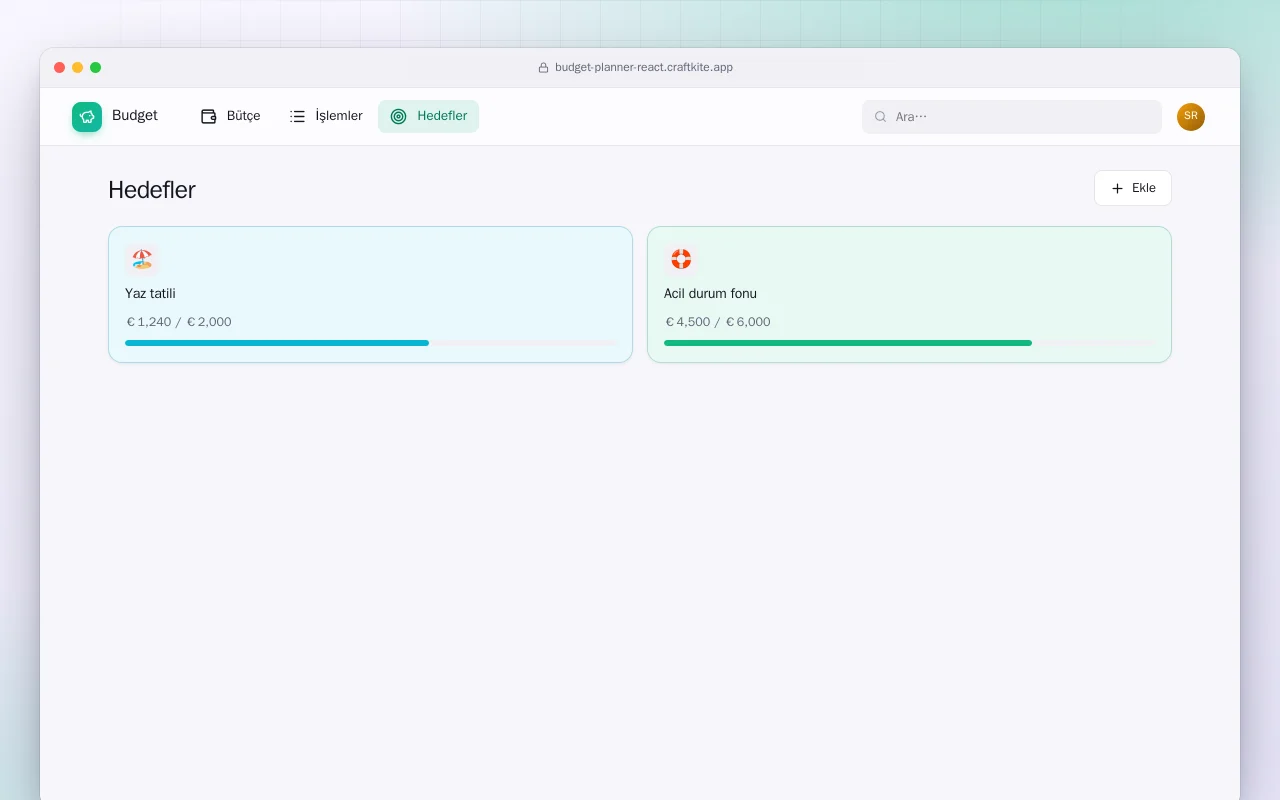Click the list icon beside İşlemler
Screen dimensions: 1280x800
pos(297,116)
